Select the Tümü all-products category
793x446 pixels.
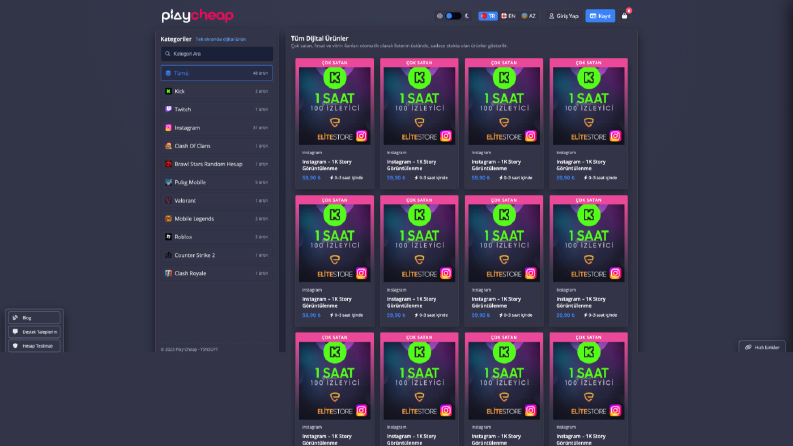(x=216, y=73)
